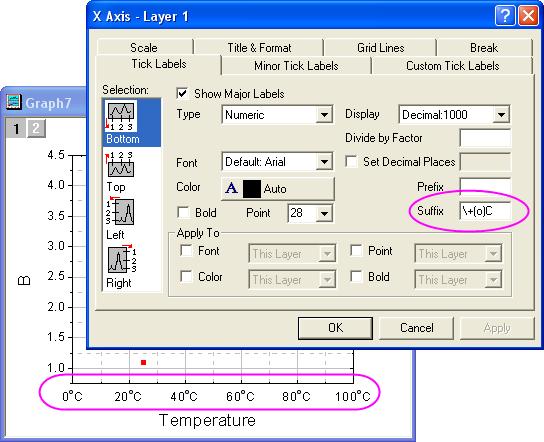Viewport: 544px width, 442px height.
Task: Select the Left axis icon
Action: (120, 211)
